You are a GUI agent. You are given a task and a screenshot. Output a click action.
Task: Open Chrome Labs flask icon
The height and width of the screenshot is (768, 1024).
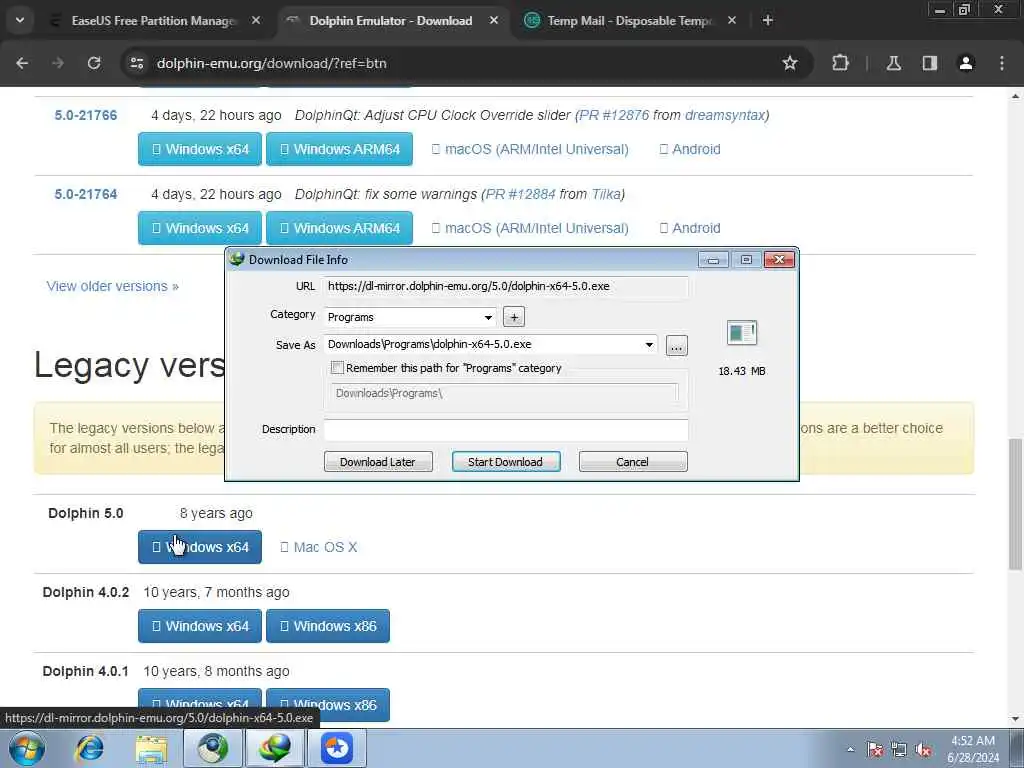[893, 63]
